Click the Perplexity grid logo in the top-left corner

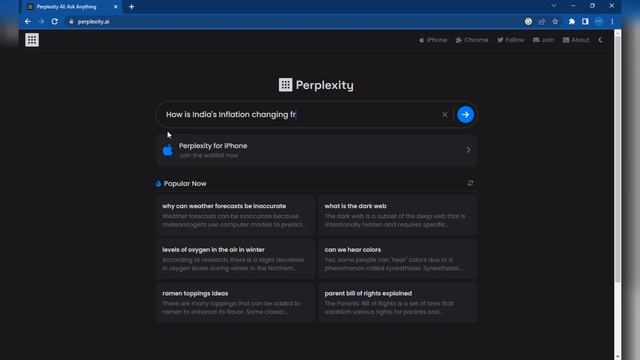(x=32, y=40)
